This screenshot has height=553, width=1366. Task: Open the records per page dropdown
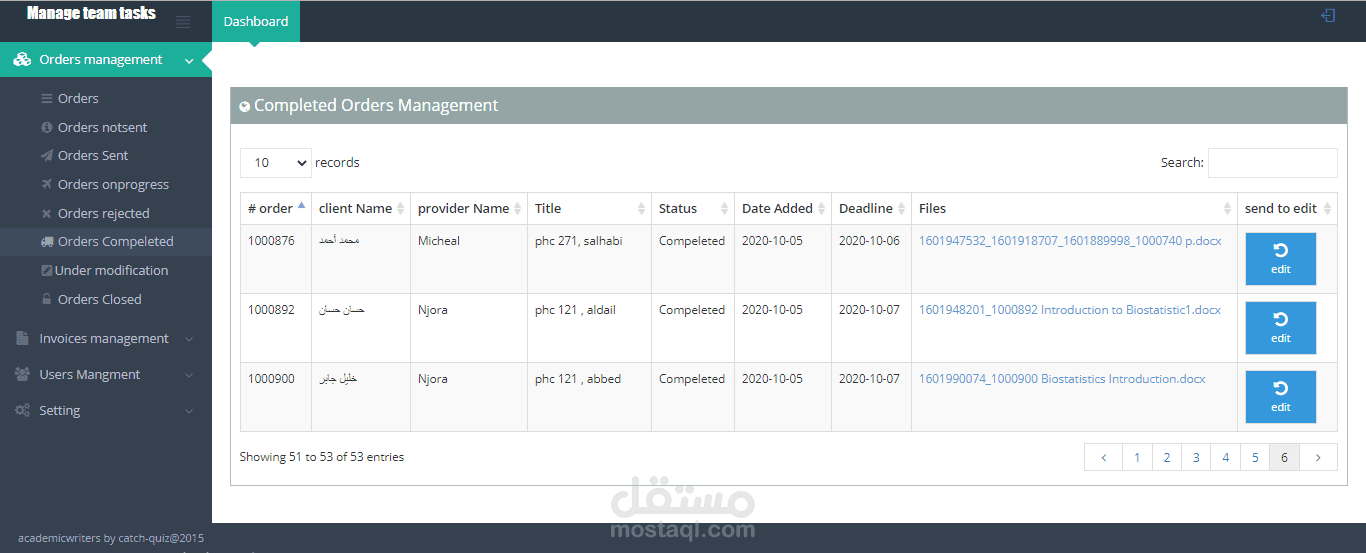pos(276,163)
